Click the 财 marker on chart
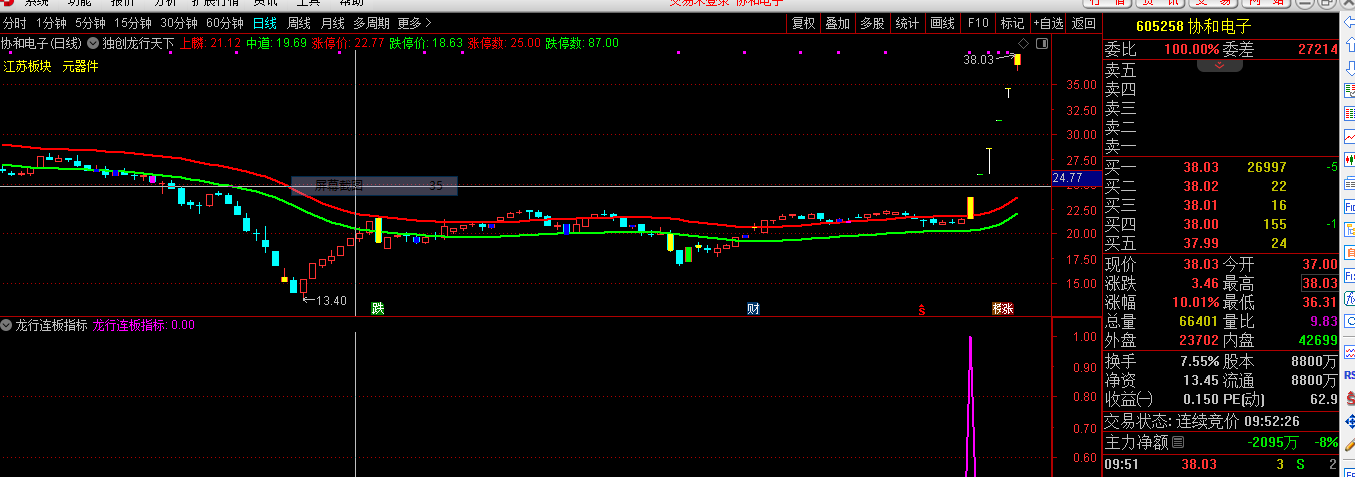Image resolution: width=1355 pixels, height=477 pixels. [x=753, y=308]
